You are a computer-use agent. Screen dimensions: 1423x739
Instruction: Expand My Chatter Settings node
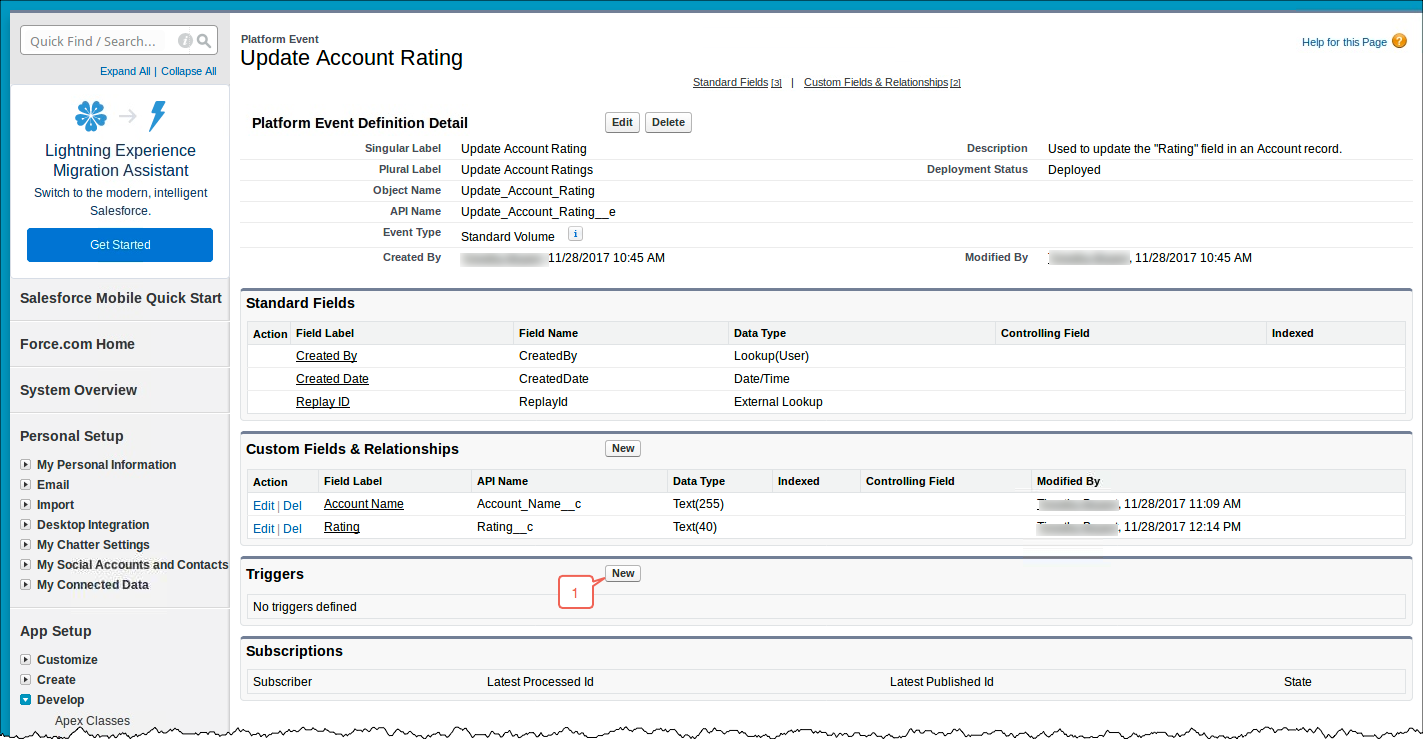click(x=26, y=545)
